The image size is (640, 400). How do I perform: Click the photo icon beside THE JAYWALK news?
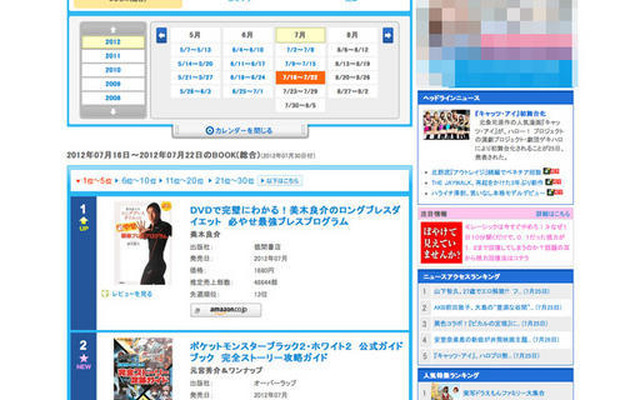coord(554,182)
